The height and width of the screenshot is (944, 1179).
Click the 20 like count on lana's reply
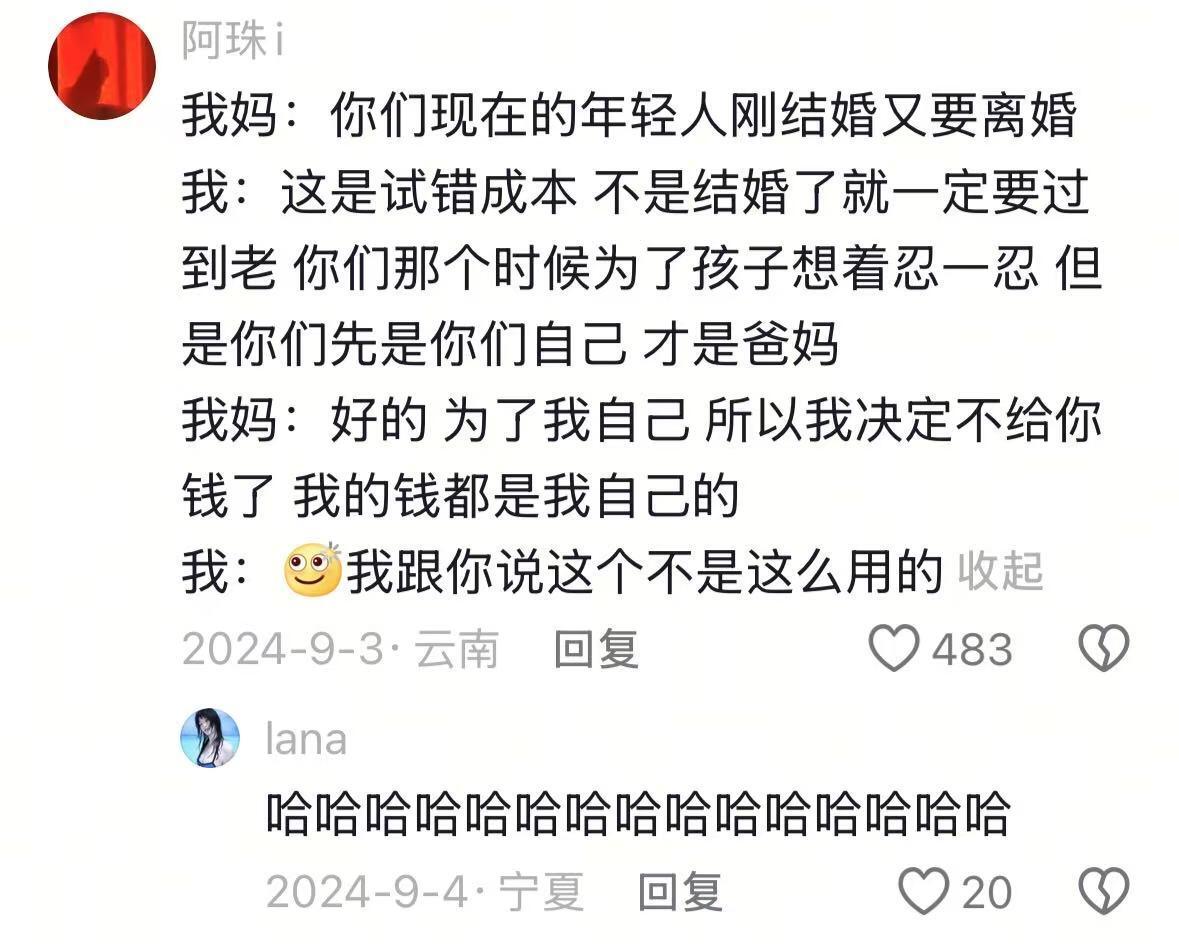tap(987, 893)
